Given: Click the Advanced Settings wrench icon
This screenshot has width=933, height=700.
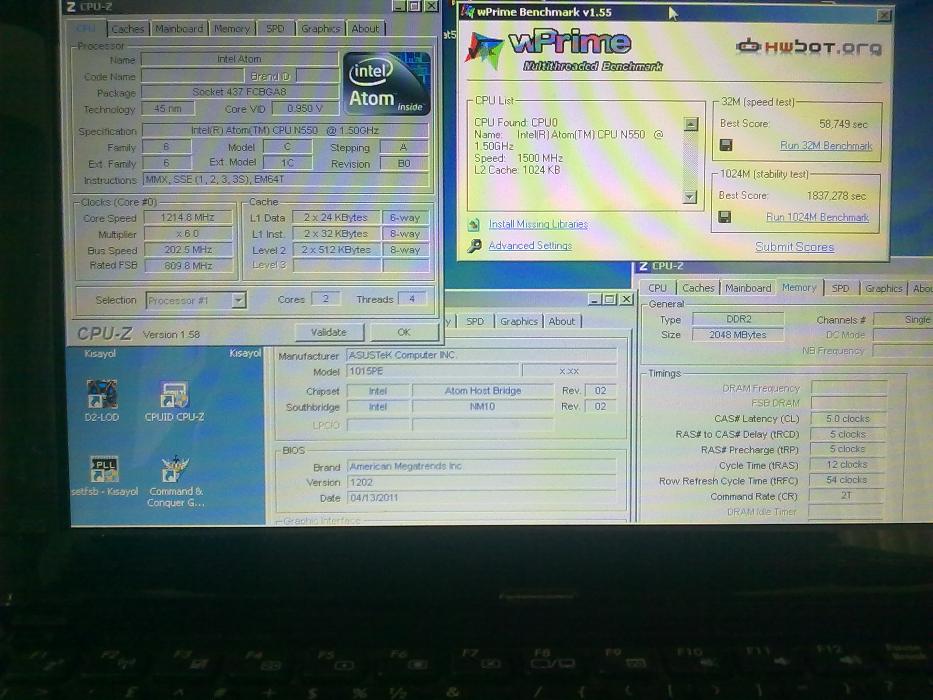Looking at the screenshot, I should point(474,245).
